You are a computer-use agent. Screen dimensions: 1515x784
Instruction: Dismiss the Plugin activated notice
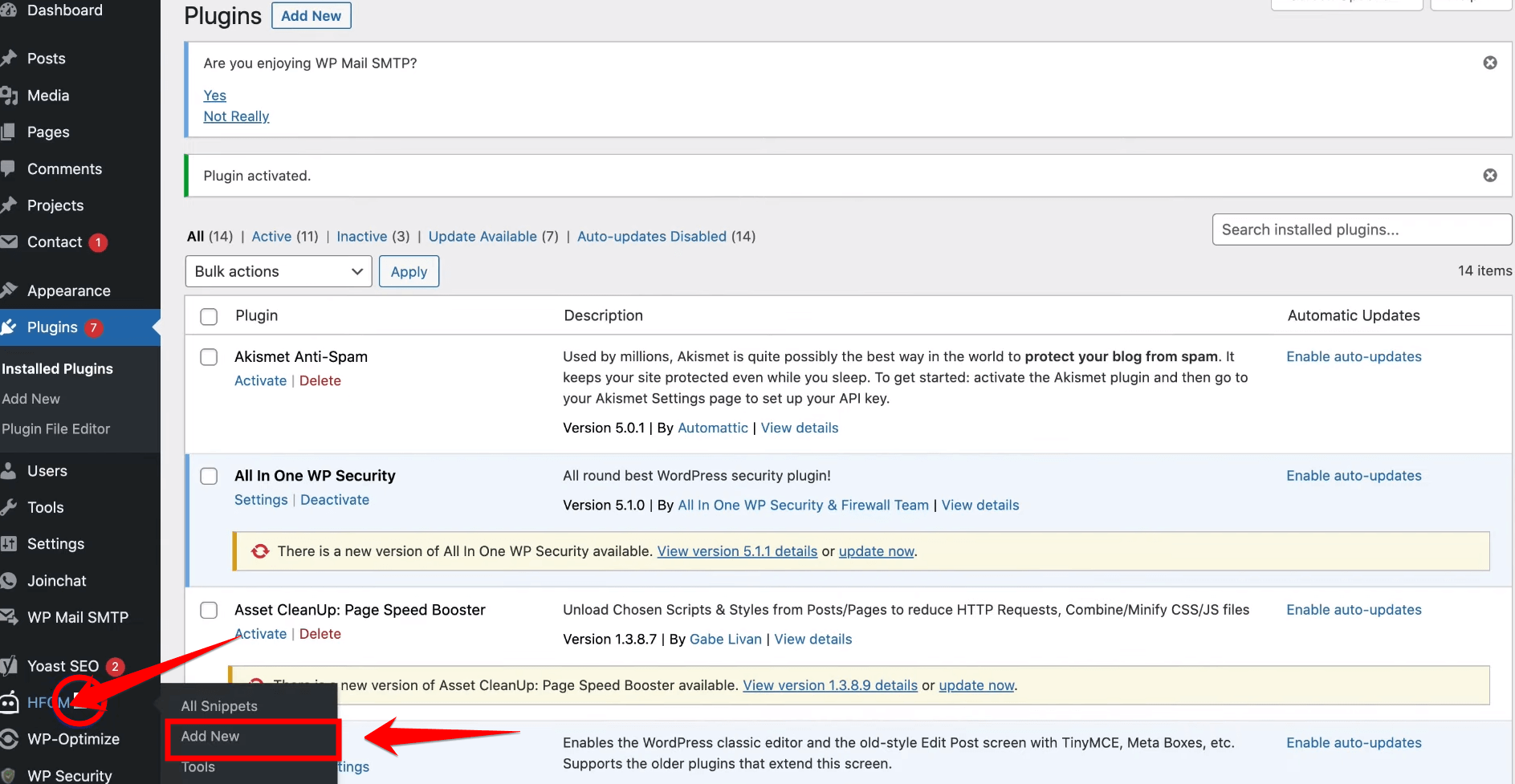(1489, 175)
